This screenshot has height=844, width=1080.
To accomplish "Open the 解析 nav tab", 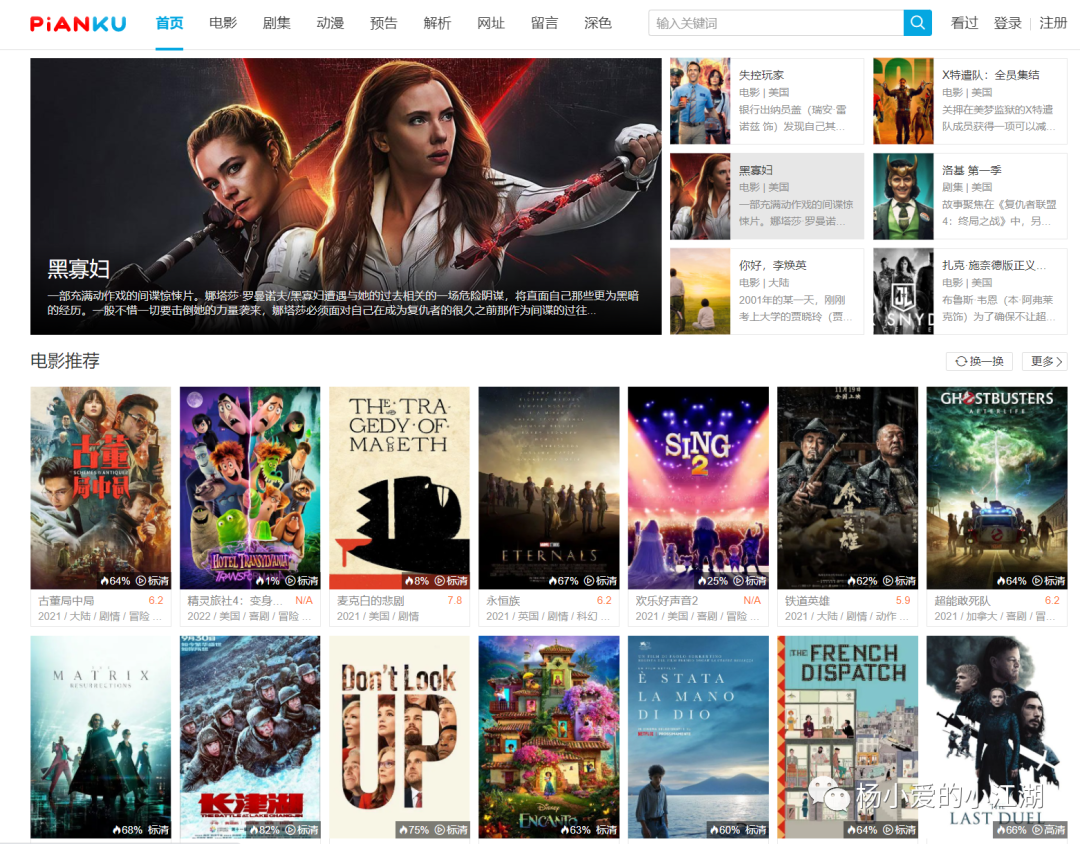I will (x=437, y=23).
